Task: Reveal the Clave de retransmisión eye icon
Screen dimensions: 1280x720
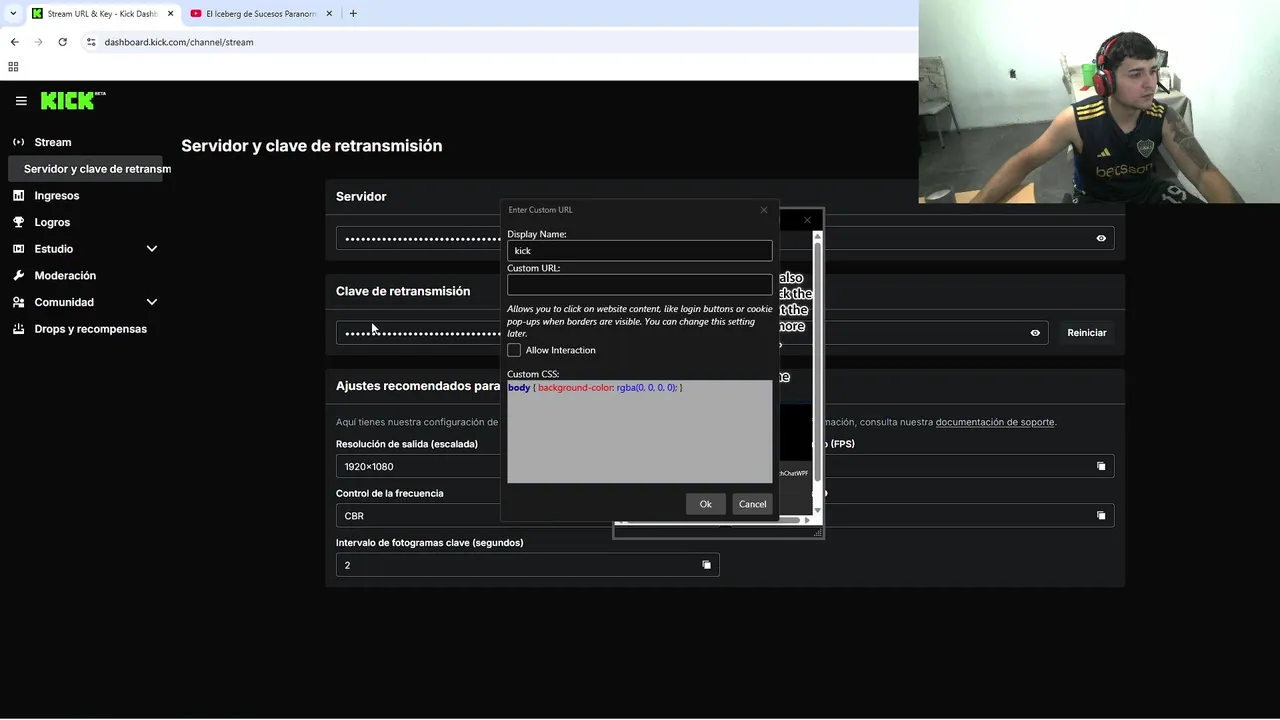Action: [1035, 333]
